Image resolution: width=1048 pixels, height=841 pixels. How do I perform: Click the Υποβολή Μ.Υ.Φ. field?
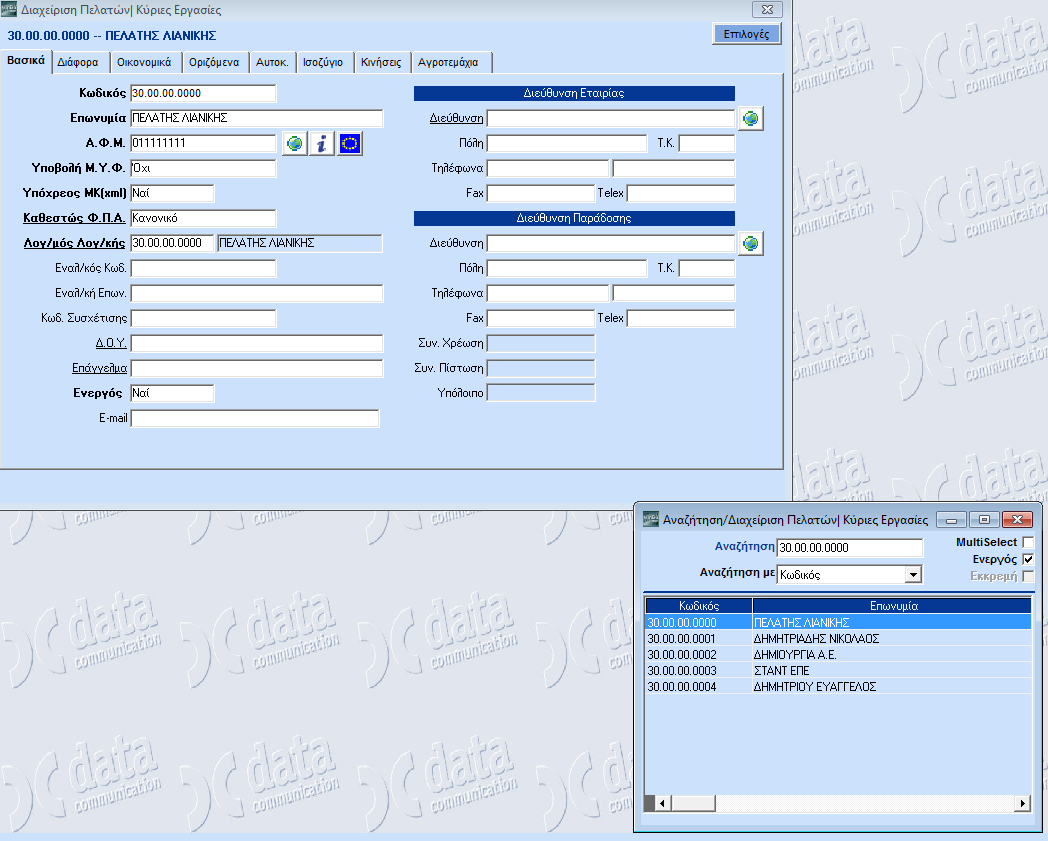pyautogui.click(x=203, y=168)
